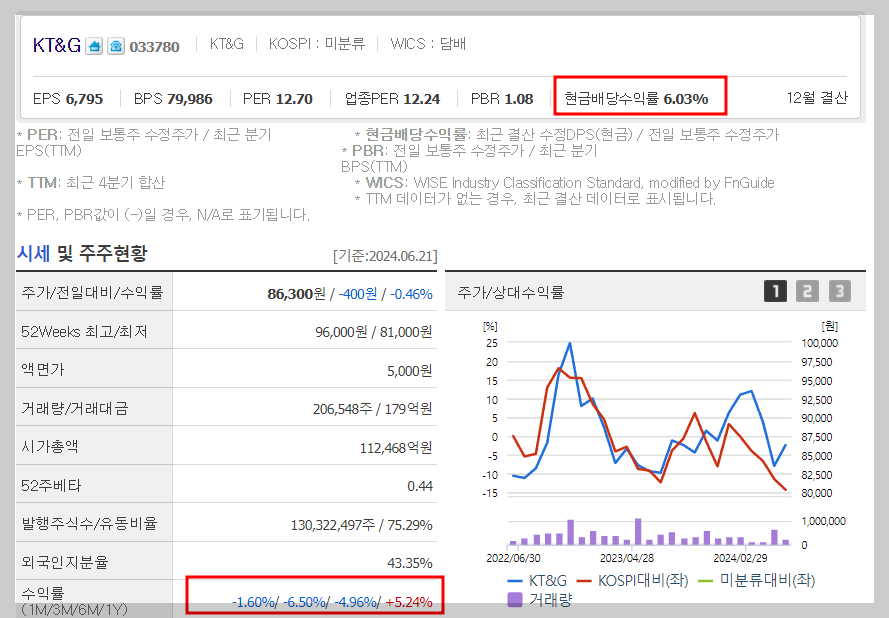Select the stock code 033780
The width and height of the screenshot is (889, 618).
(154, 46)
